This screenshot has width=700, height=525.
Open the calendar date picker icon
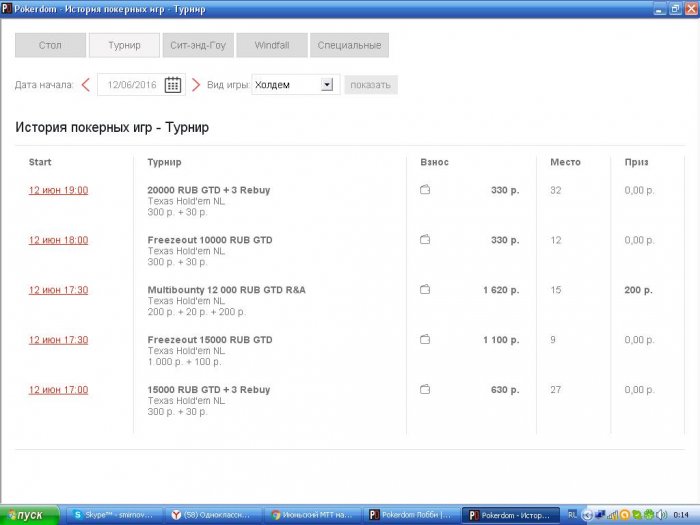(173, 84)
